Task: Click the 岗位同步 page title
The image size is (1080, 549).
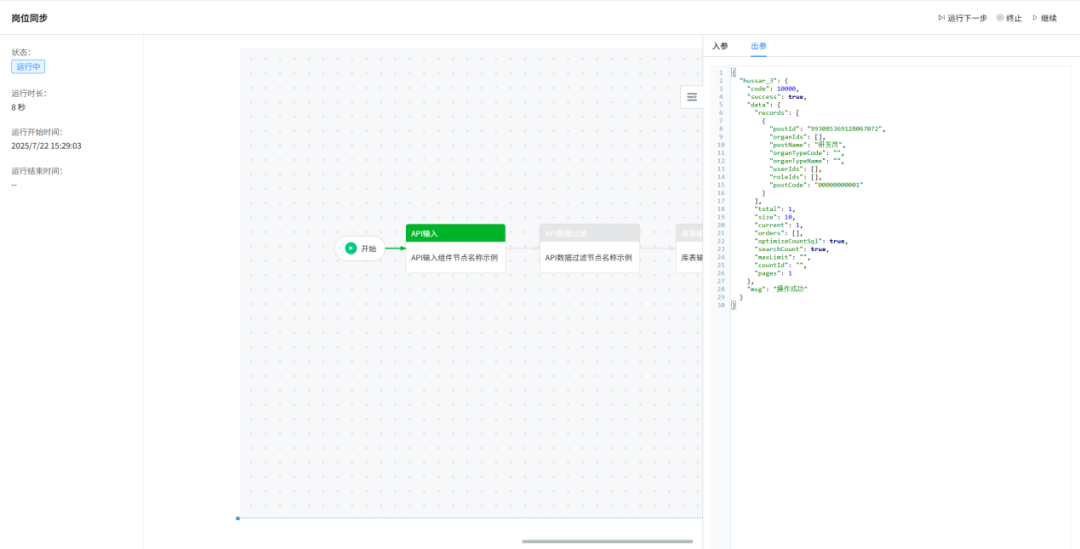Action: (x=30, y=18)
